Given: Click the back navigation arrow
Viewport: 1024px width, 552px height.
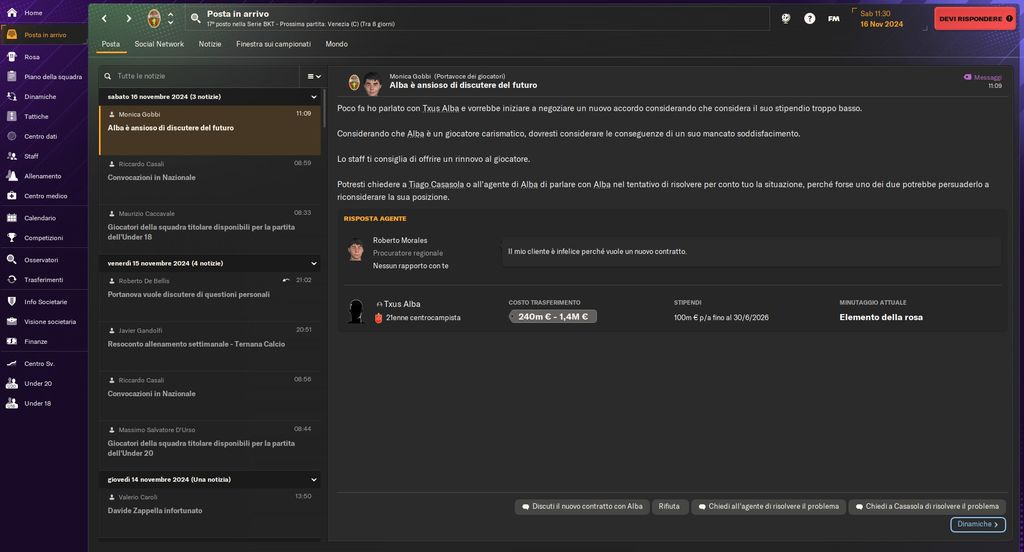Looking at the screenshot, I should point(104,18).
